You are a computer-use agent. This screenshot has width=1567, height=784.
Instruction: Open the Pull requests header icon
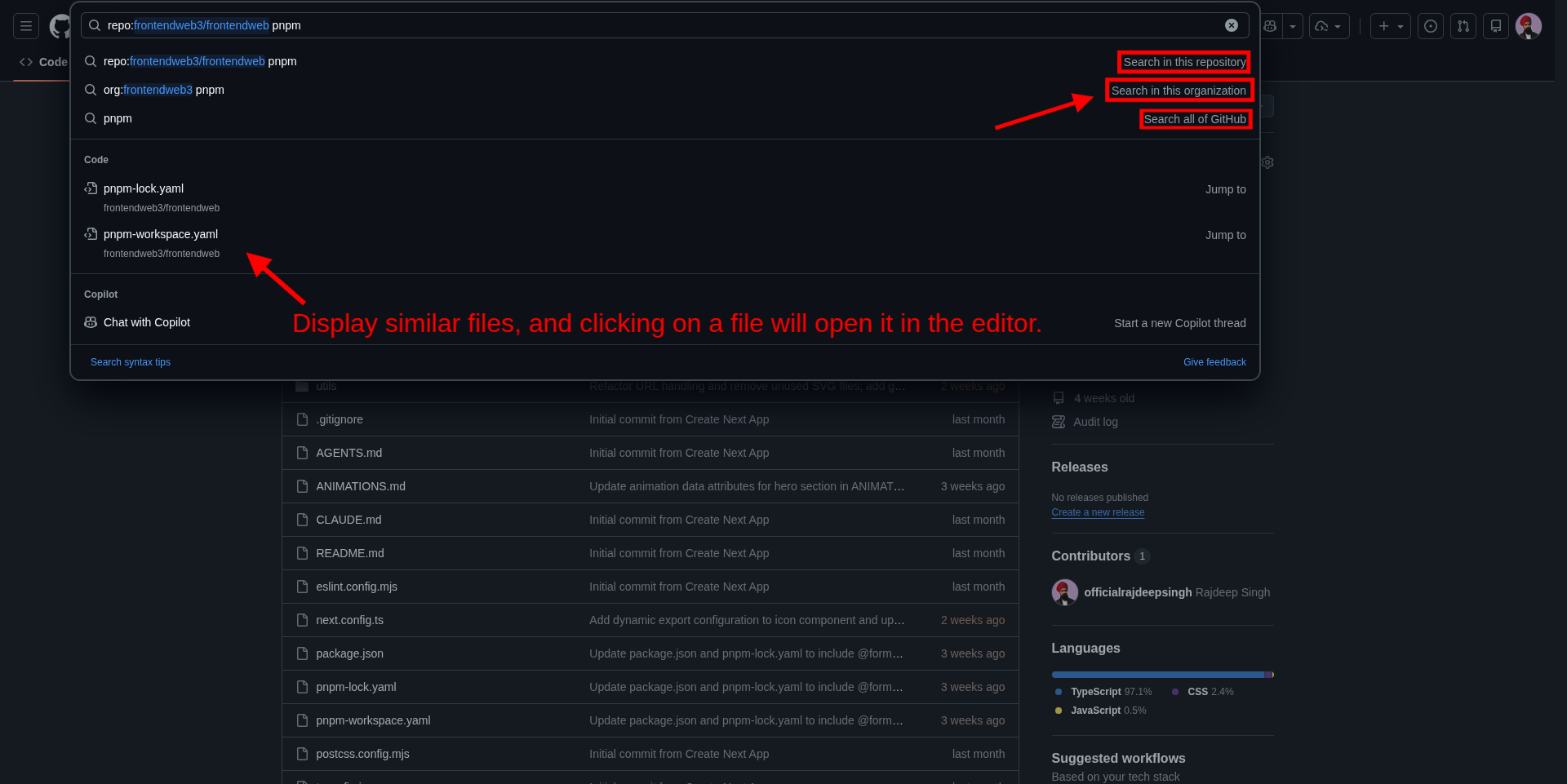pos(1463,26)
